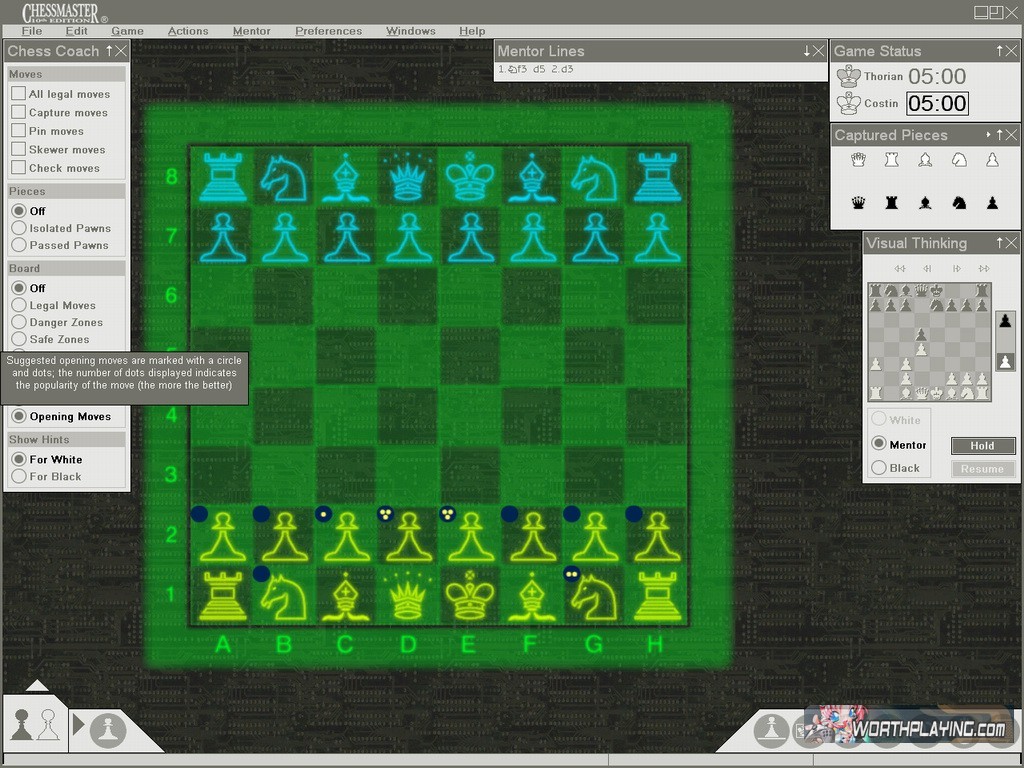
Task: Select the white knight on G1
Action: [594, 597]
